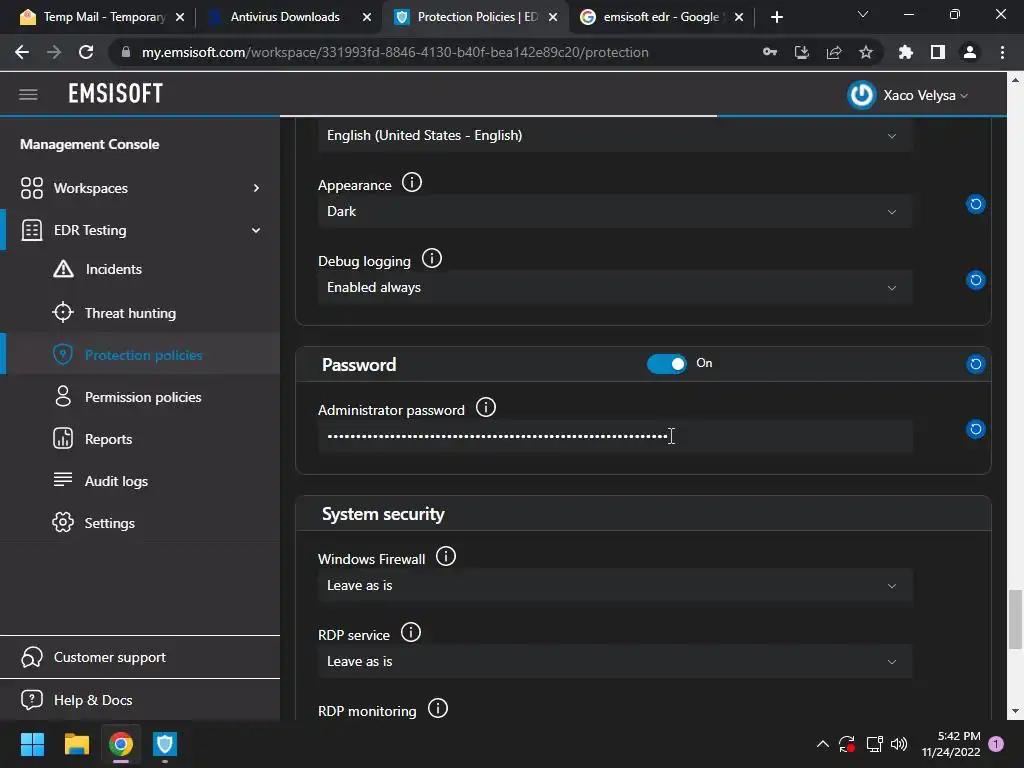1024x768 pixels.
Task: Bookmark this page with the star icon
Action: coord(865,52)
